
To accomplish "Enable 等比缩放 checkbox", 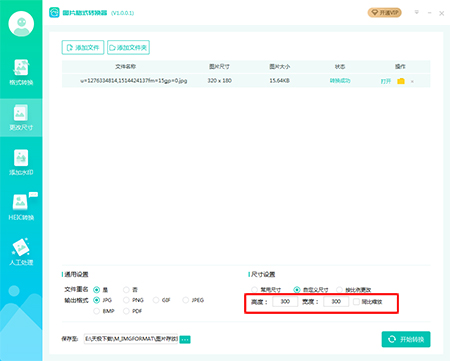I will [x=356, y=302].
